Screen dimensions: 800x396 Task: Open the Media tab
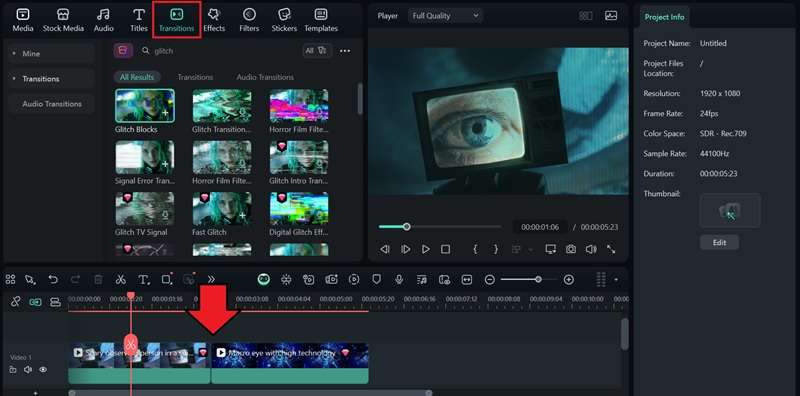(23, 20)
